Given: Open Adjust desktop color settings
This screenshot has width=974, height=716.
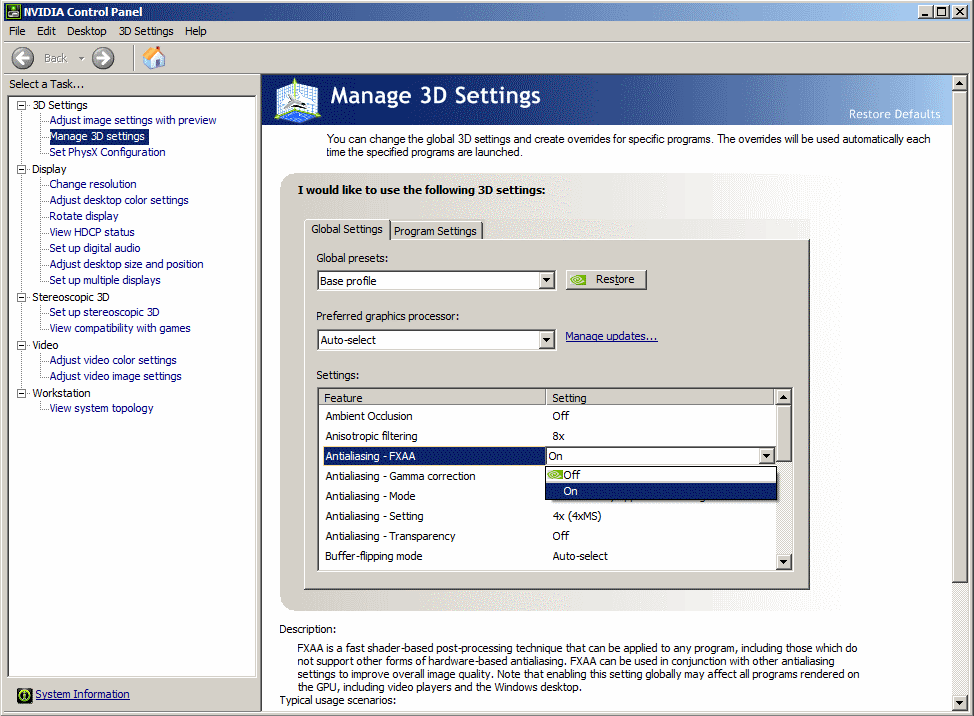Looking at the screenshot, I should 119,200.
